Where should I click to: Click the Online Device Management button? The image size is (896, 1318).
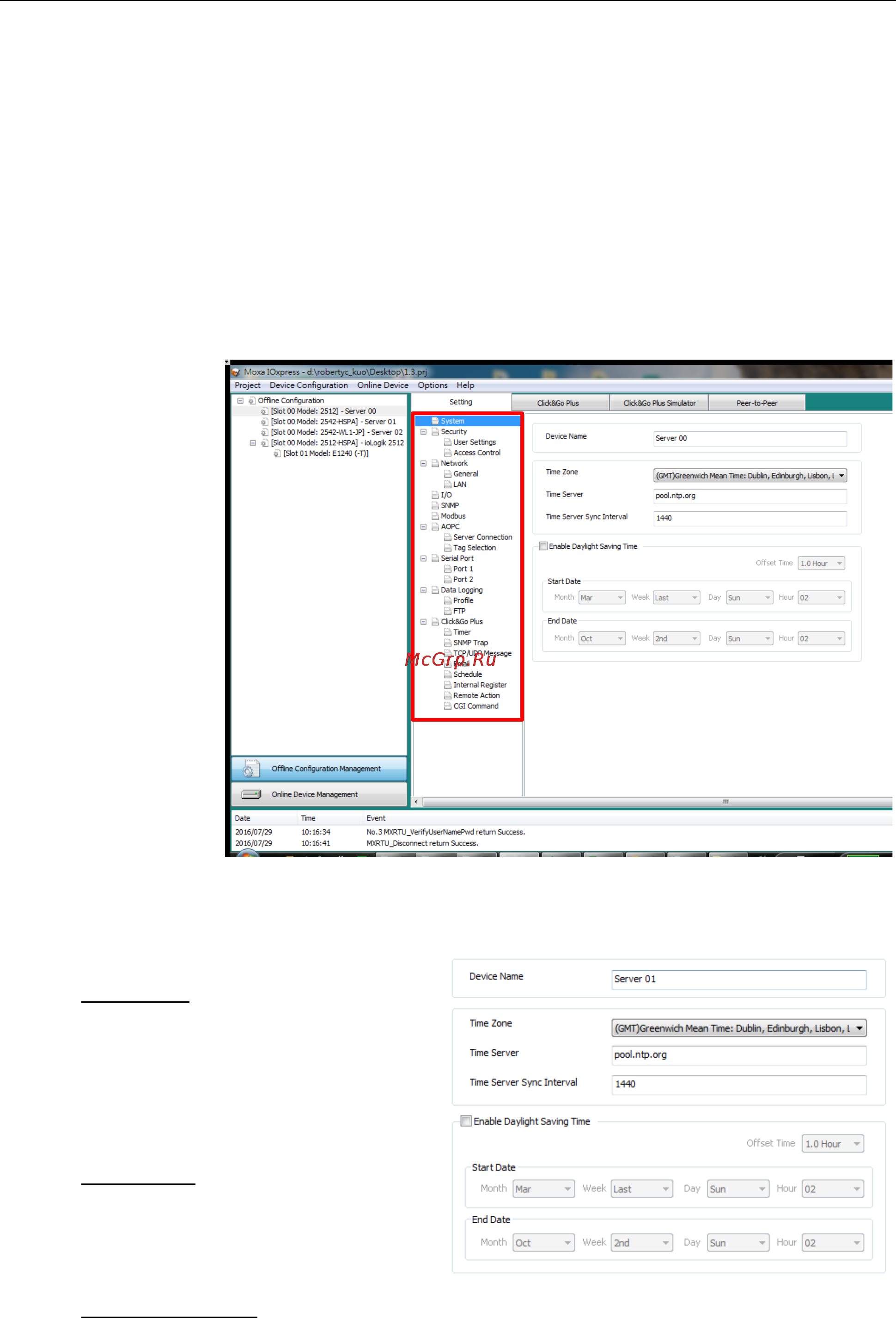point(319,795)
